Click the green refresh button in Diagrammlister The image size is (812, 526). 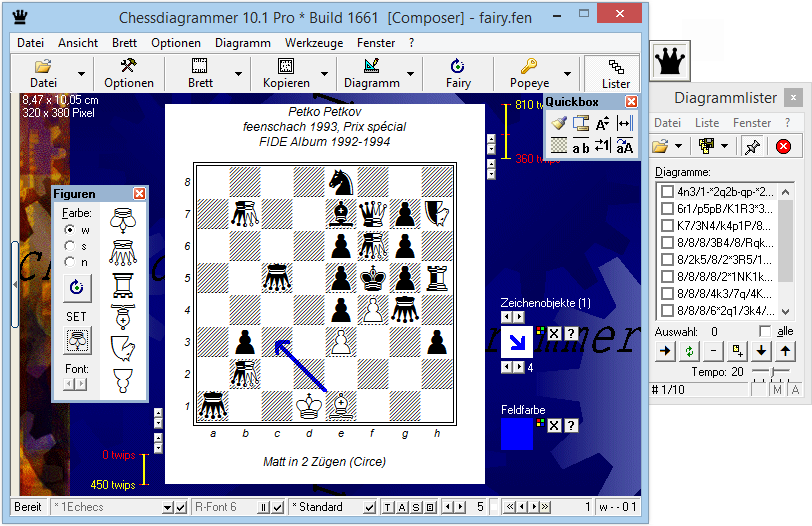[689, 352]
